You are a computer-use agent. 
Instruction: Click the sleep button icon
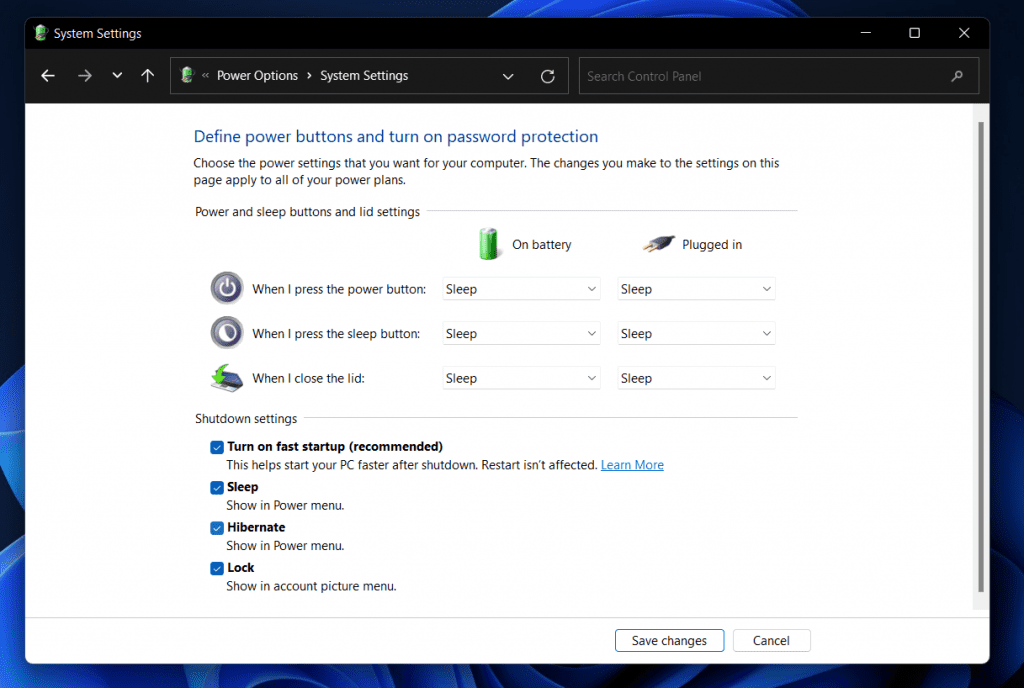(x=227, y=333)
